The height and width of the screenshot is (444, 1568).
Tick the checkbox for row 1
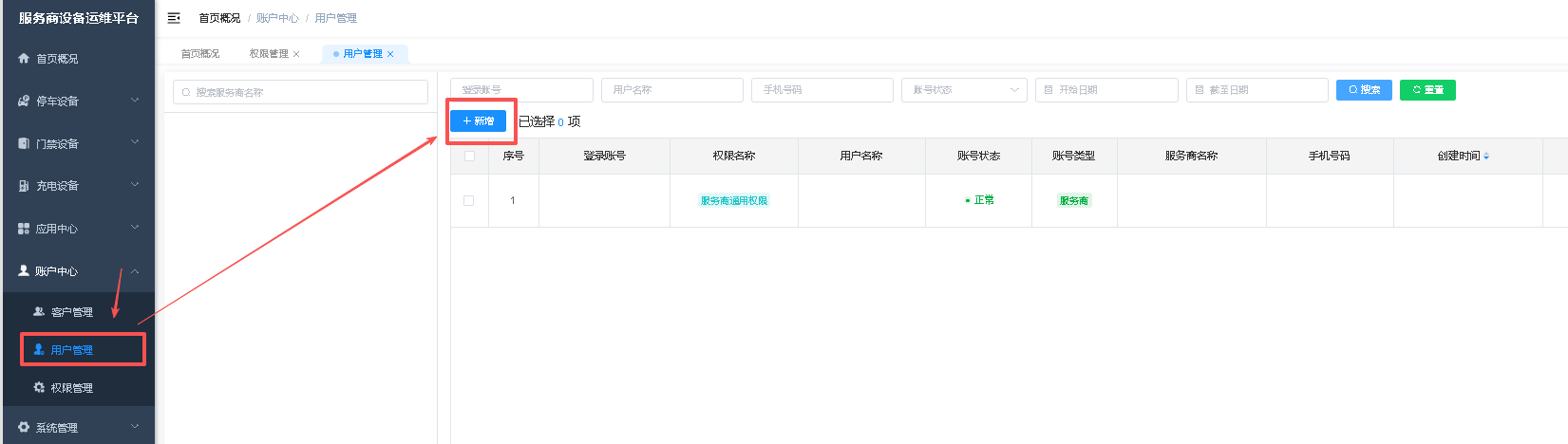click(x=468, y=200)
